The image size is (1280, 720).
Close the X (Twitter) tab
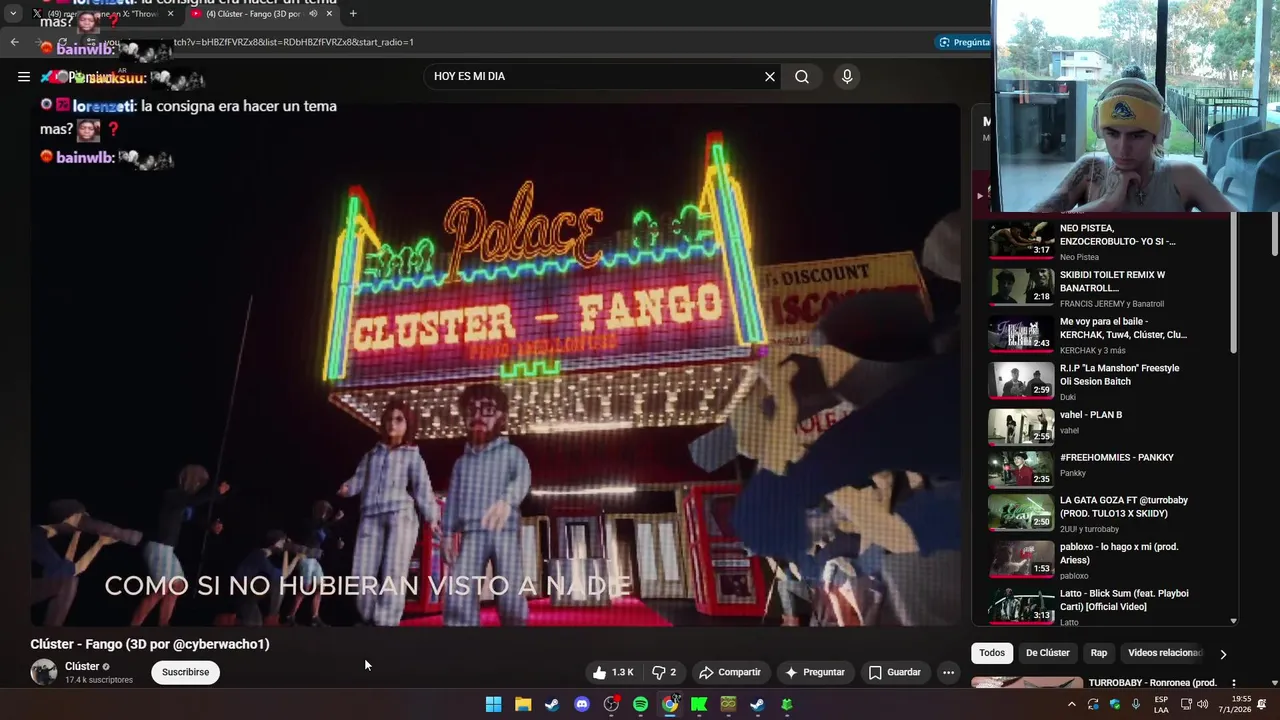click(170, 14)
